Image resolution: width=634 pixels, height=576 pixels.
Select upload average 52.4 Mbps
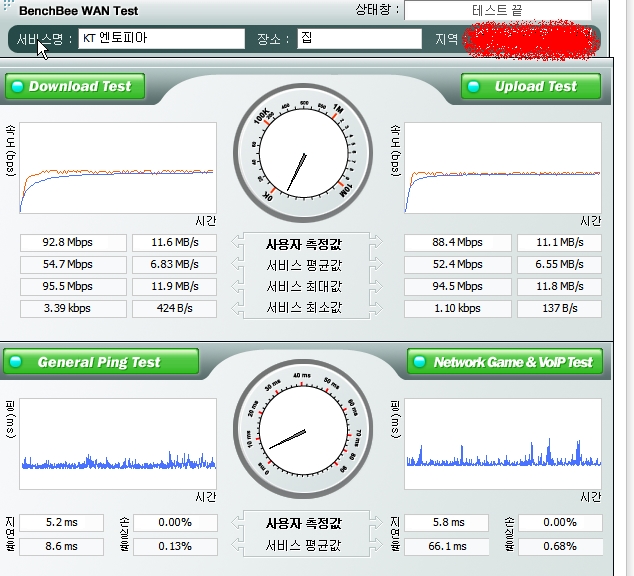(x=458, y=264)
